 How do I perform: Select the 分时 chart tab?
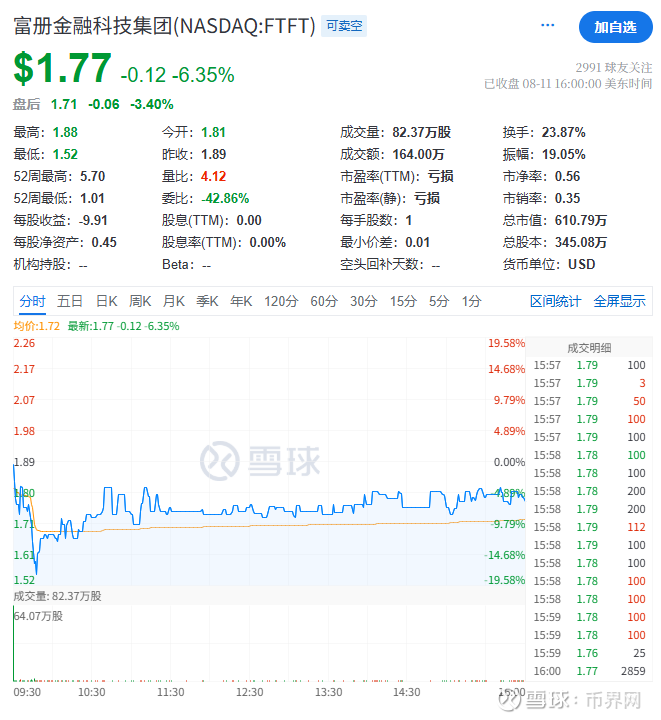click(32, 301)
